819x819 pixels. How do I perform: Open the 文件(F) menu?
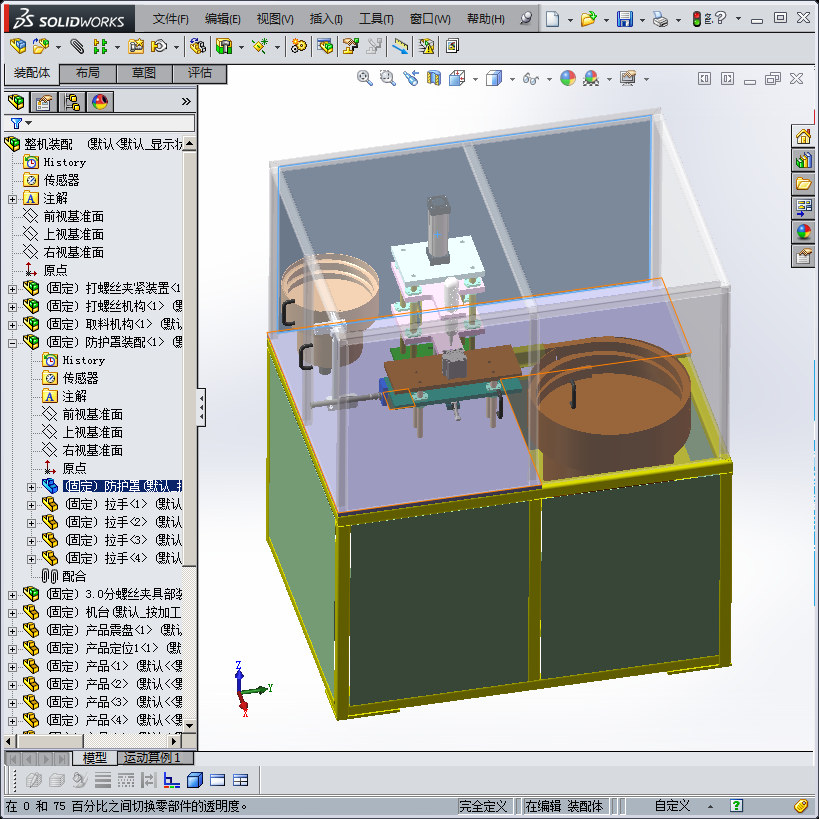tap(170, 19)
